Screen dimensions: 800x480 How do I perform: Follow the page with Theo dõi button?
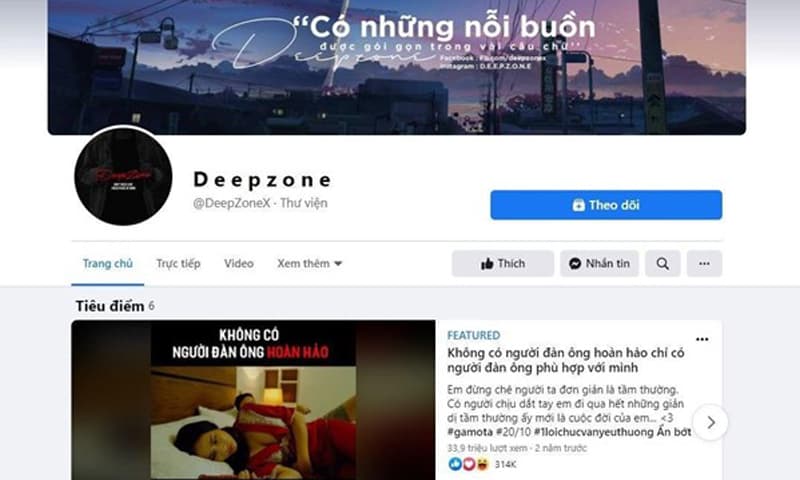coord(606,205)
